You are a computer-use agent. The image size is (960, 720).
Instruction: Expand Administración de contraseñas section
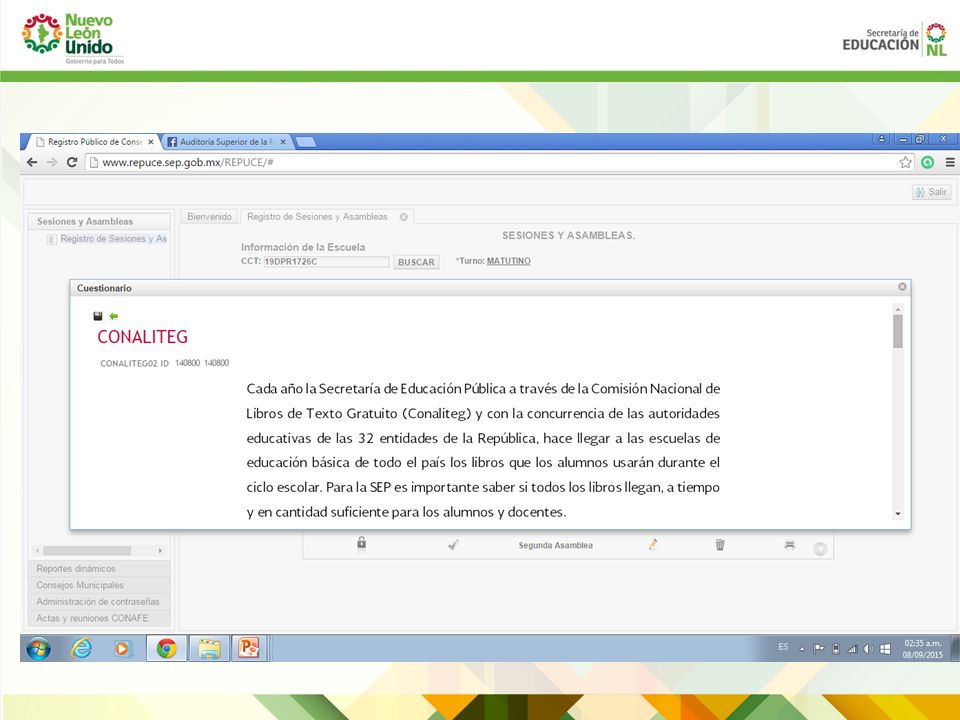point(99,602)
